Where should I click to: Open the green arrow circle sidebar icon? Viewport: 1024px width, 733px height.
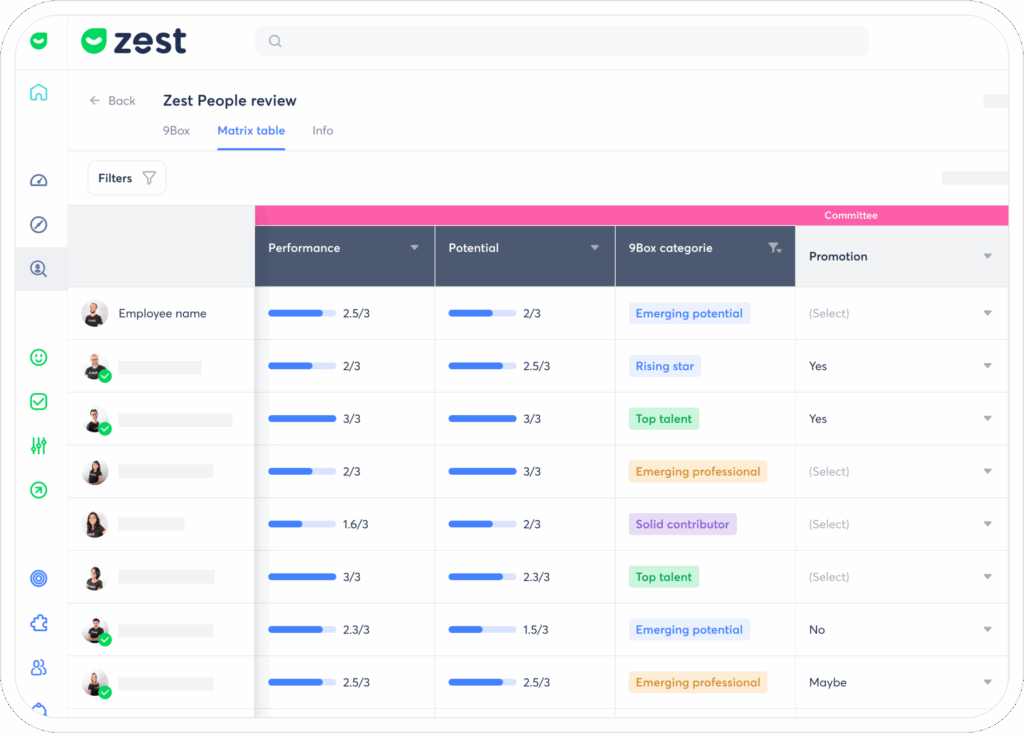39,490
